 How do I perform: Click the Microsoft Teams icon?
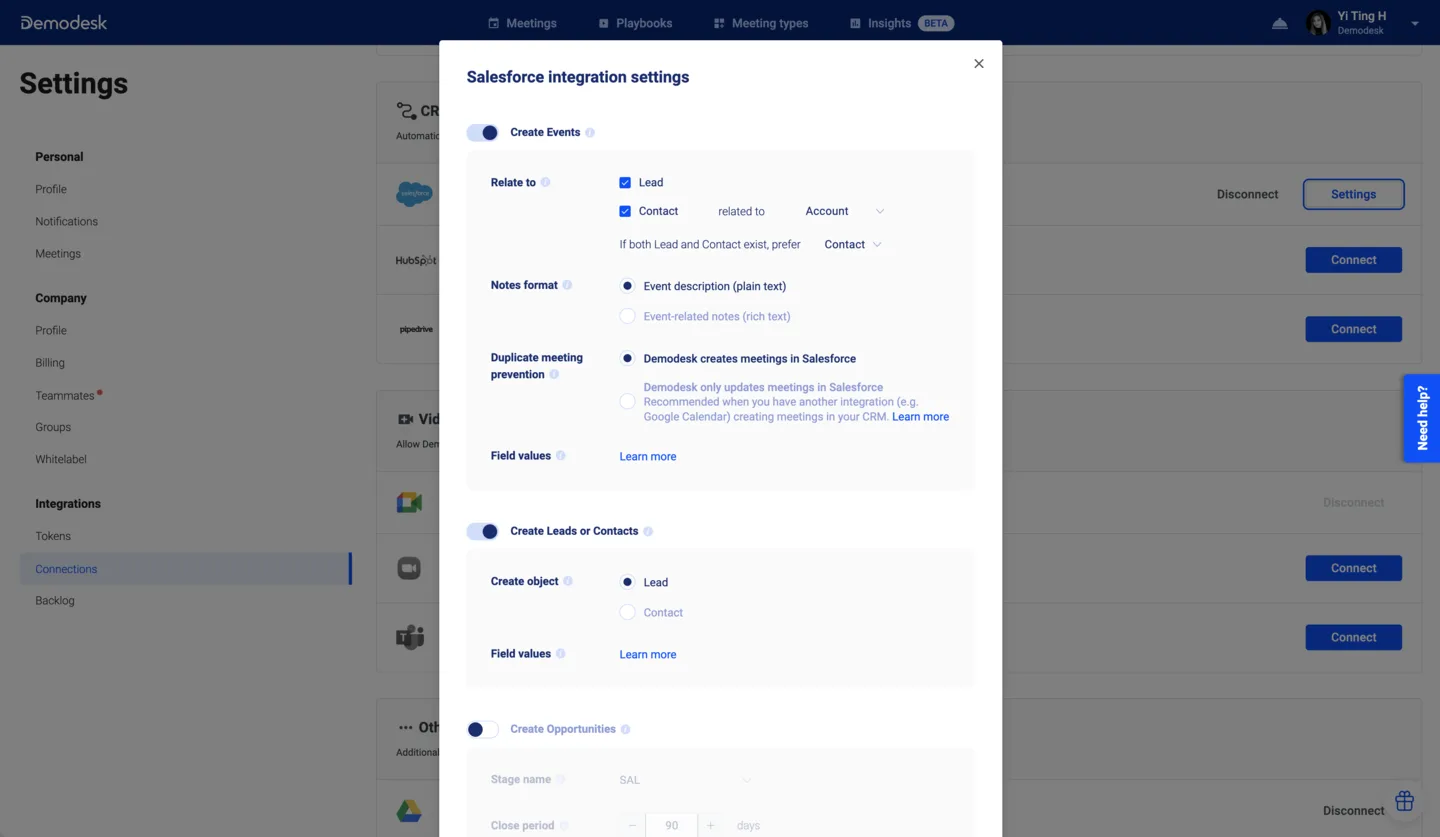pyautogui.click(x=410, y=637)
